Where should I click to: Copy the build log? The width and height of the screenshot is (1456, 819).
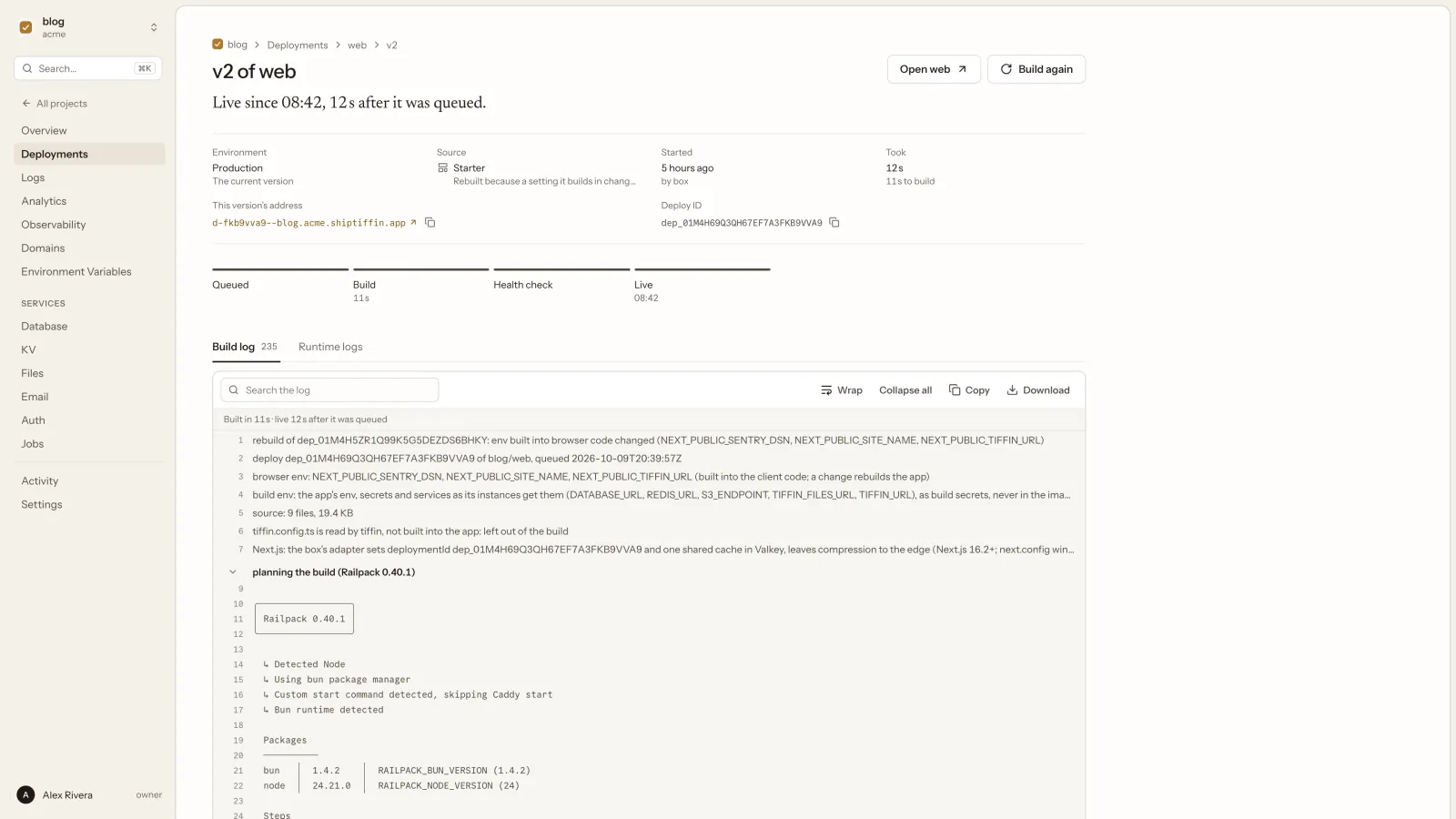(969, 390)
